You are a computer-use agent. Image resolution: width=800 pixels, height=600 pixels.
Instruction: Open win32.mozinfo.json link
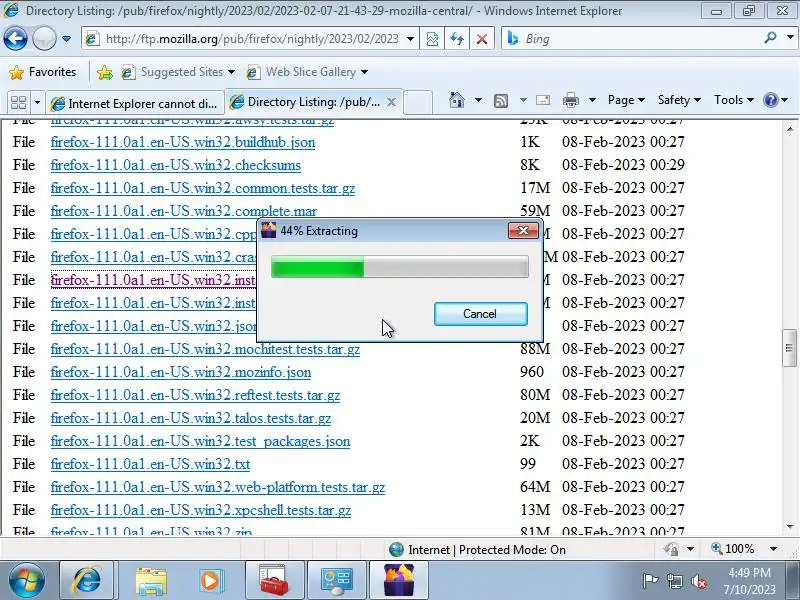point(181,372)
